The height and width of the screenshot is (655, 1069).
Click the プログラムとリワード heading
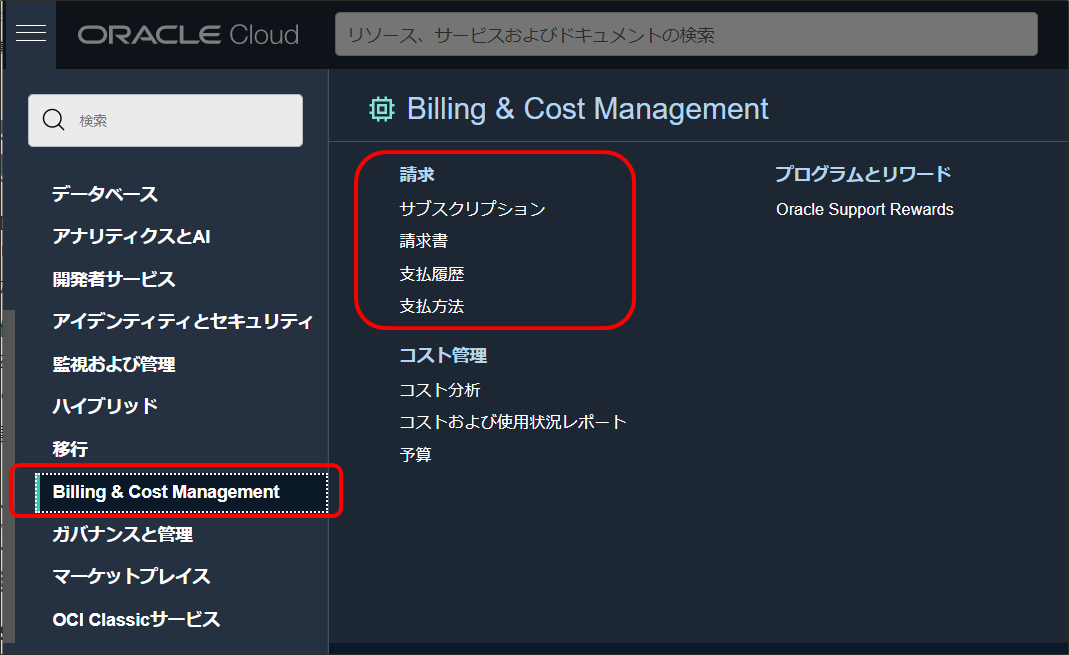863,174
